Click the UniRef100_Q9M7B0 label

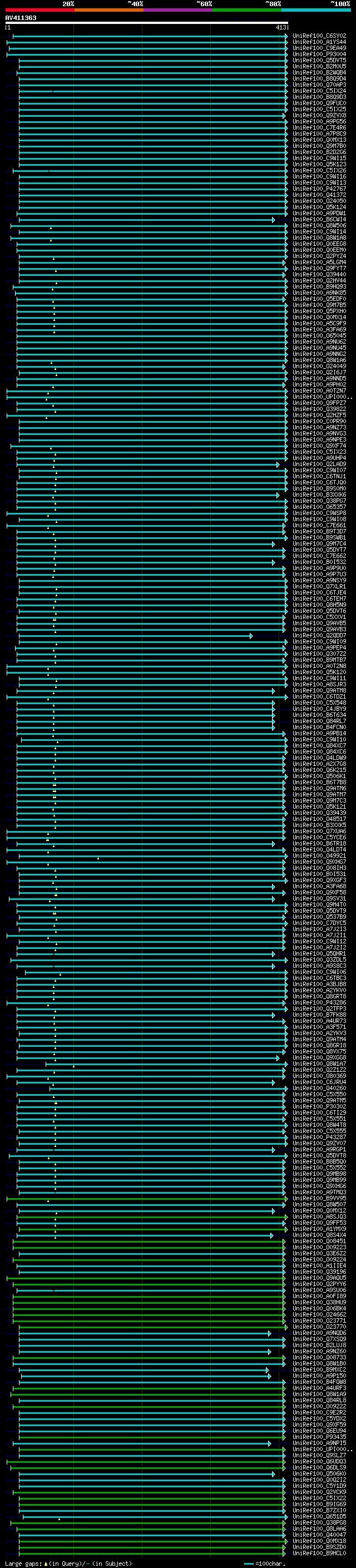click(319, 146)
